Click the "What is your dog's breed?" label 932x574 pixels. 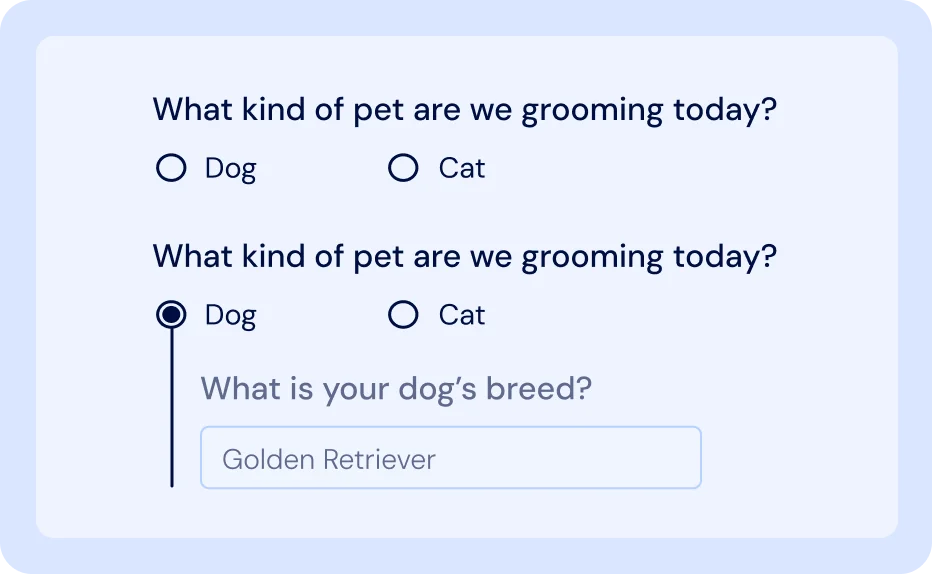(396, 388)
